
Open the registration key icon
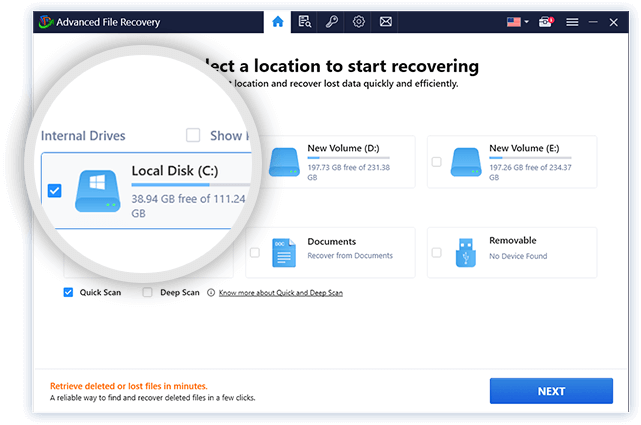(x=332, y=21)
